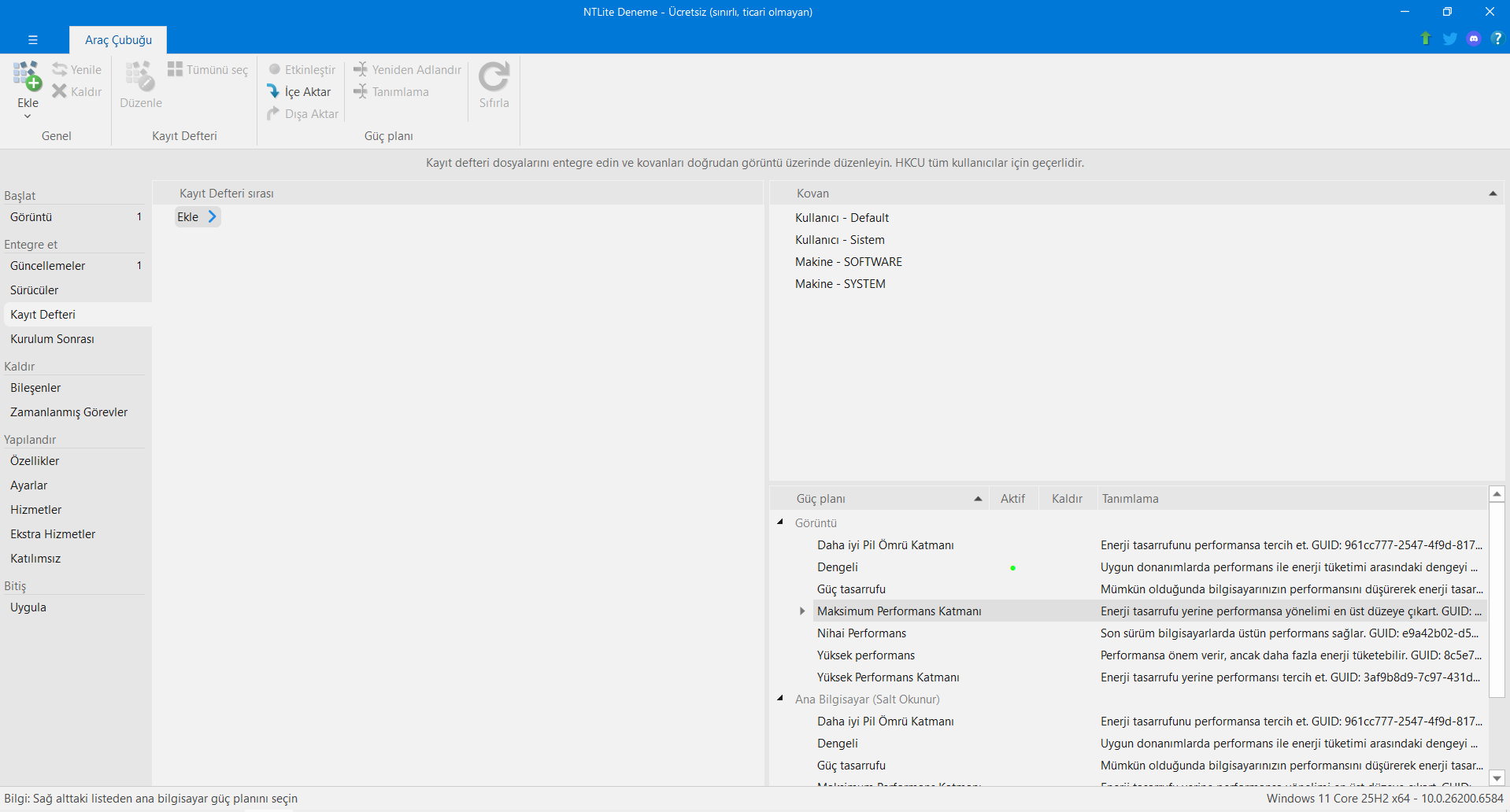This screenshot has width=1510, height=812.
Task: Click the Kaldır column header
Action: coord(1067,498)
